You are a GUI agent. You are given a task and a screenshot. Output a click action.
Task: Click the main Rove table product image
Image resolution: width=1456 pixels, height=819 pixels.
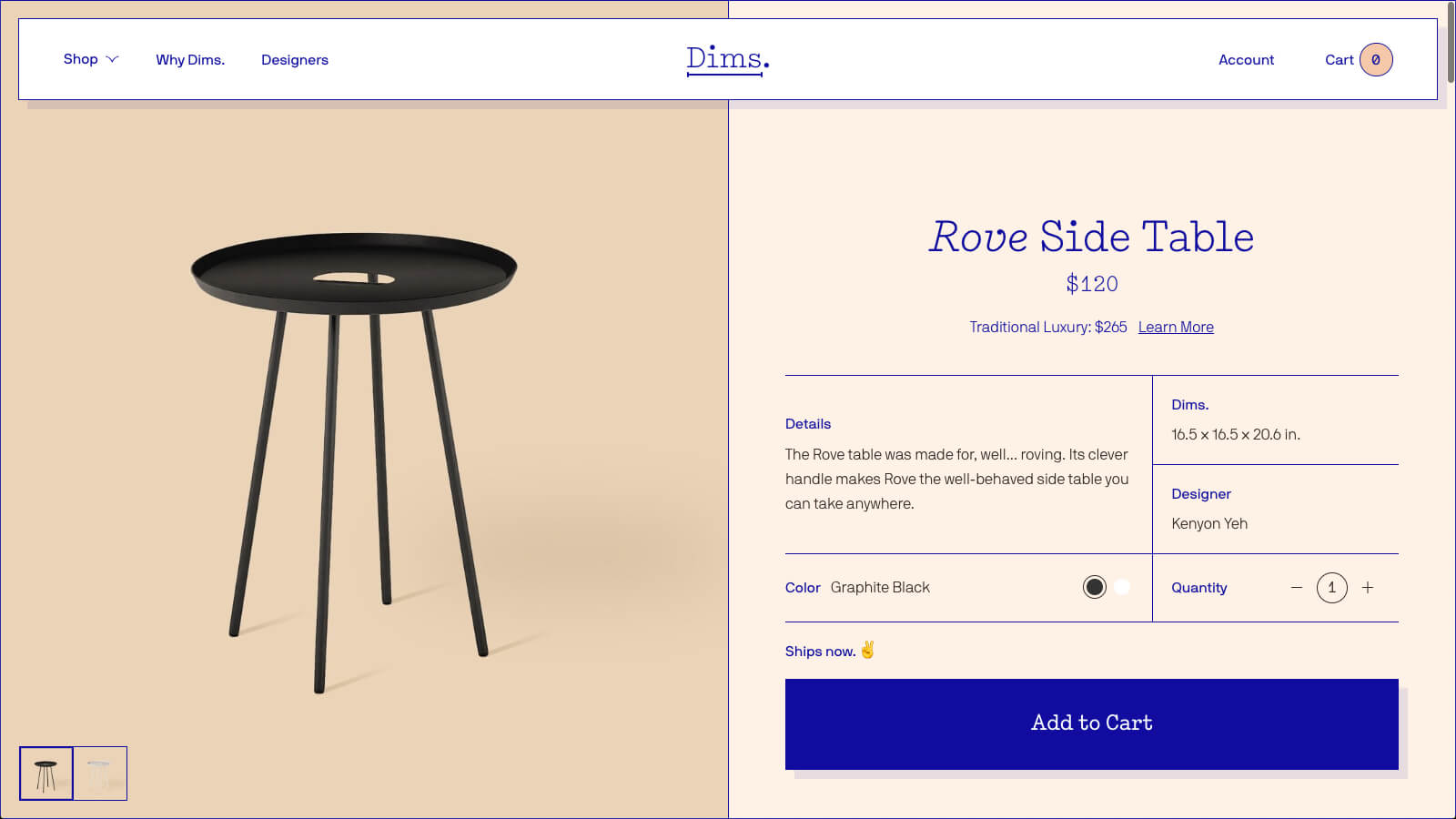coord(355,455)
